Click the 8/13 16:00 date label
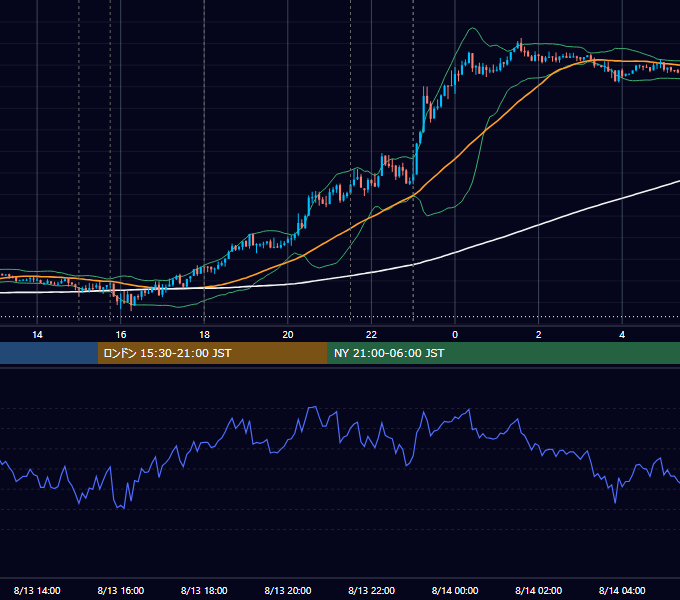 [x=121, y=590]
